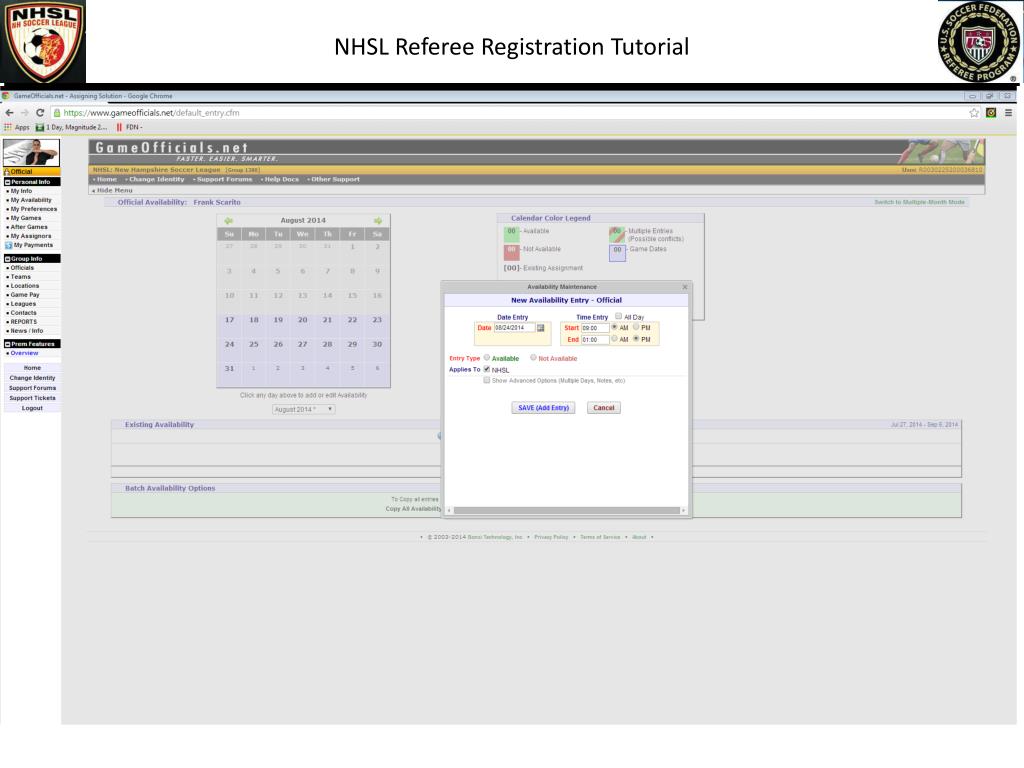The width and height of the screenshot is (1024, 768).
Task: Click the official's profile photo thumbnail
Action: pyautogui.click(x=31, y=152)
